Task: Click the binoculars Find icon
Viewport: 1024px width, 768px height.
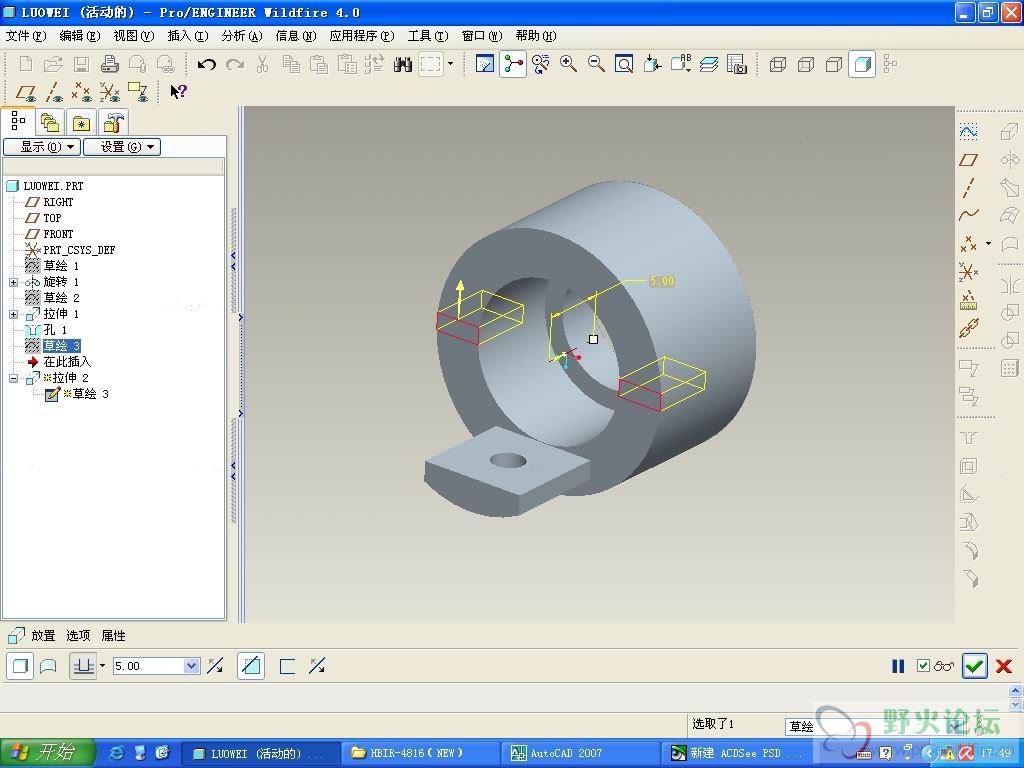Action: click(x=402, y=64)
